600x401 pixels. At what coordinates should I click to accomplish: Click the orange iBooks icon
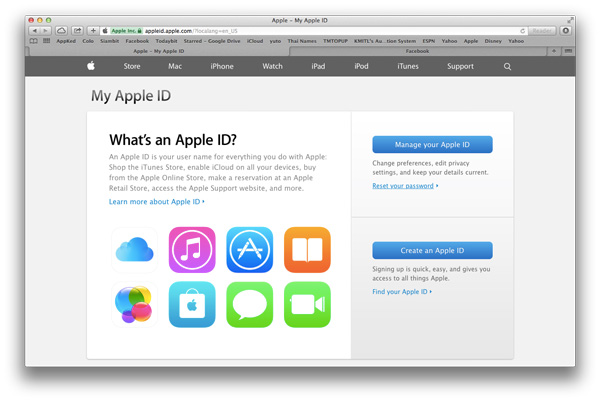[x=307, y=250]
